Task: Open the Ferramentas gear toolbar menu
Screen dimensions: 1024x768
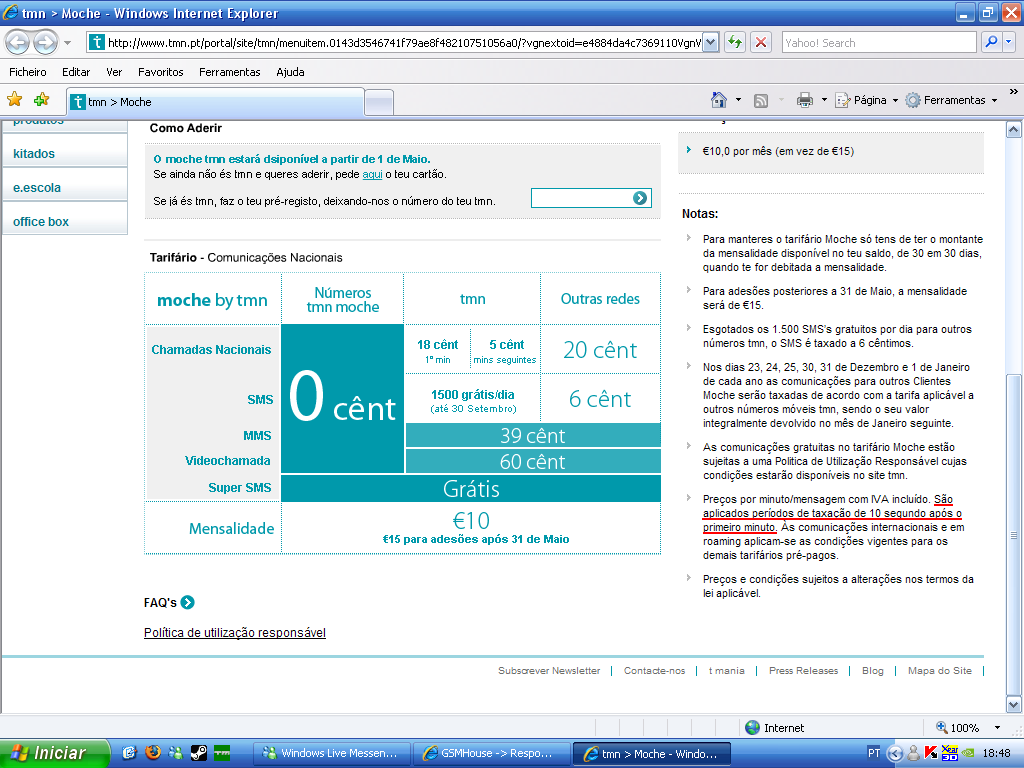Action: point(951,100)
